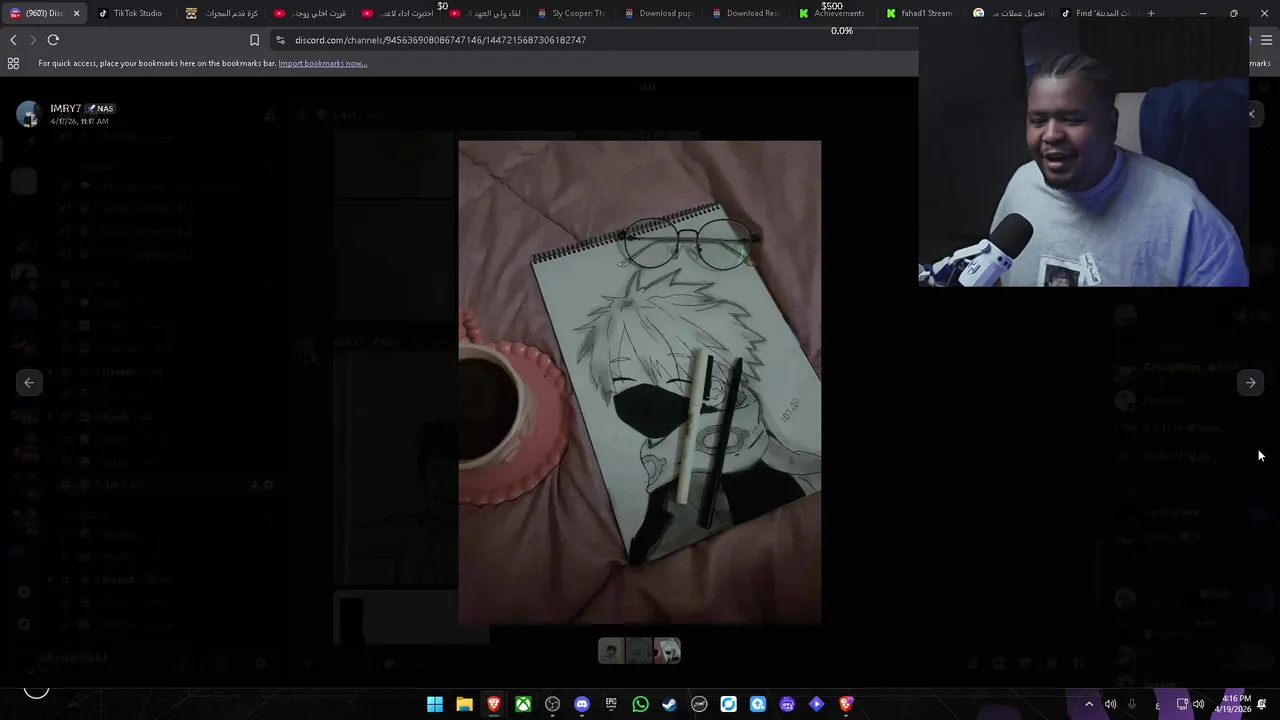1280x720 pixels.
Task: Switch to the Download Res tab
Action: click(745, 13)
